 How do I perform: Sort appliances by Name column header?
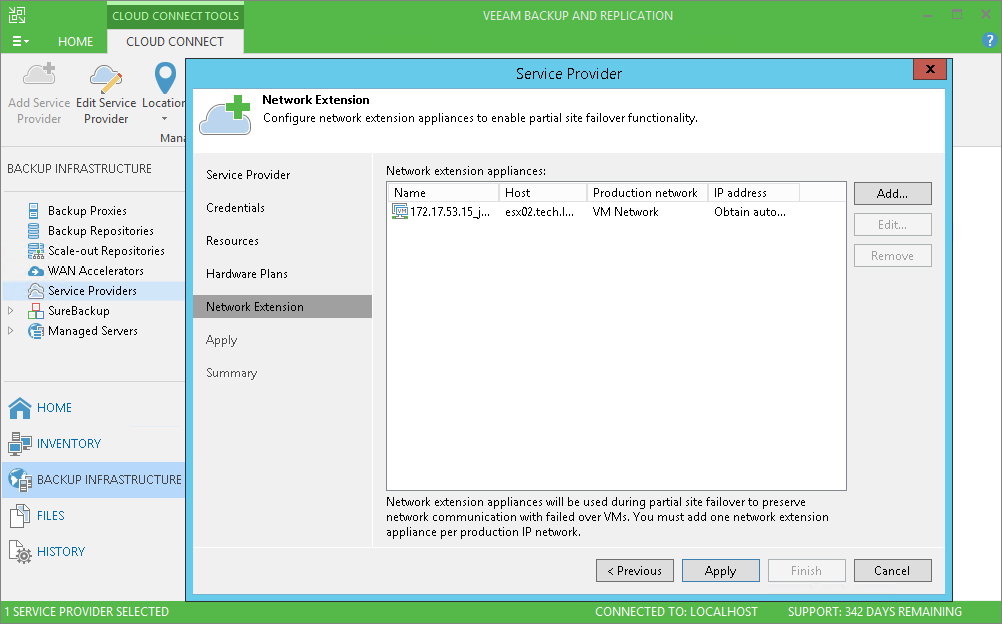443,192
